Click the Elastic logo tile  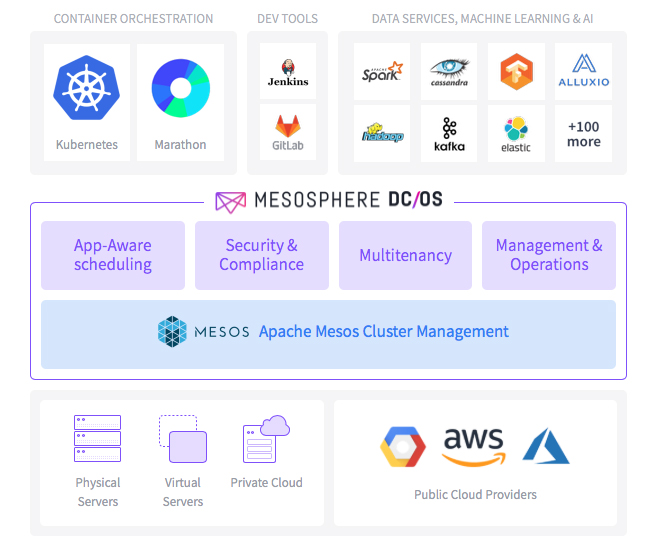517,133
